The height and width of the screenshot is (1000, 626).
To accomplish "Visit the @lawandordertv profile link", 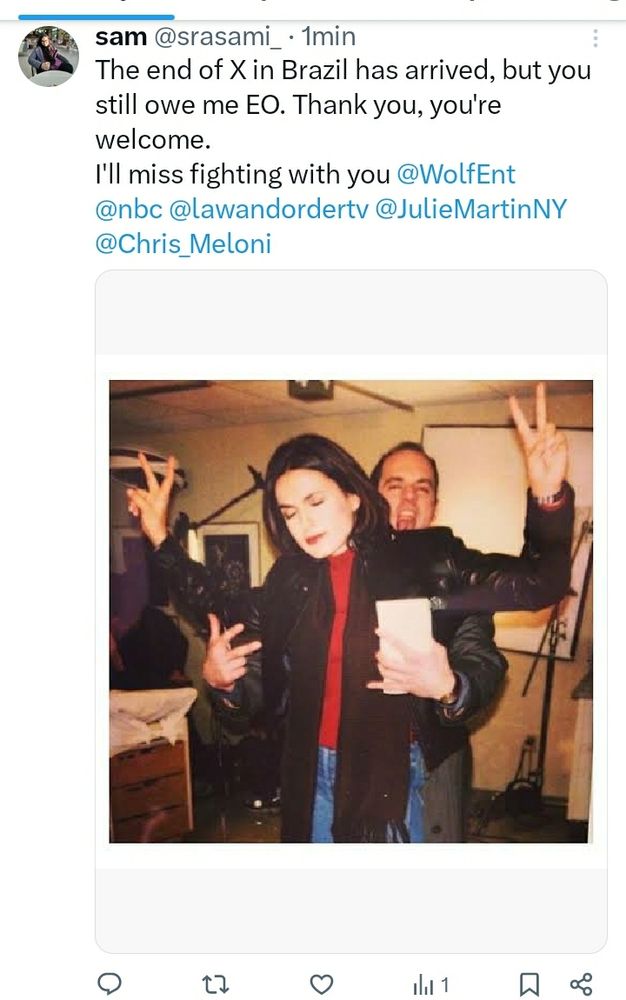I will 268,209.
